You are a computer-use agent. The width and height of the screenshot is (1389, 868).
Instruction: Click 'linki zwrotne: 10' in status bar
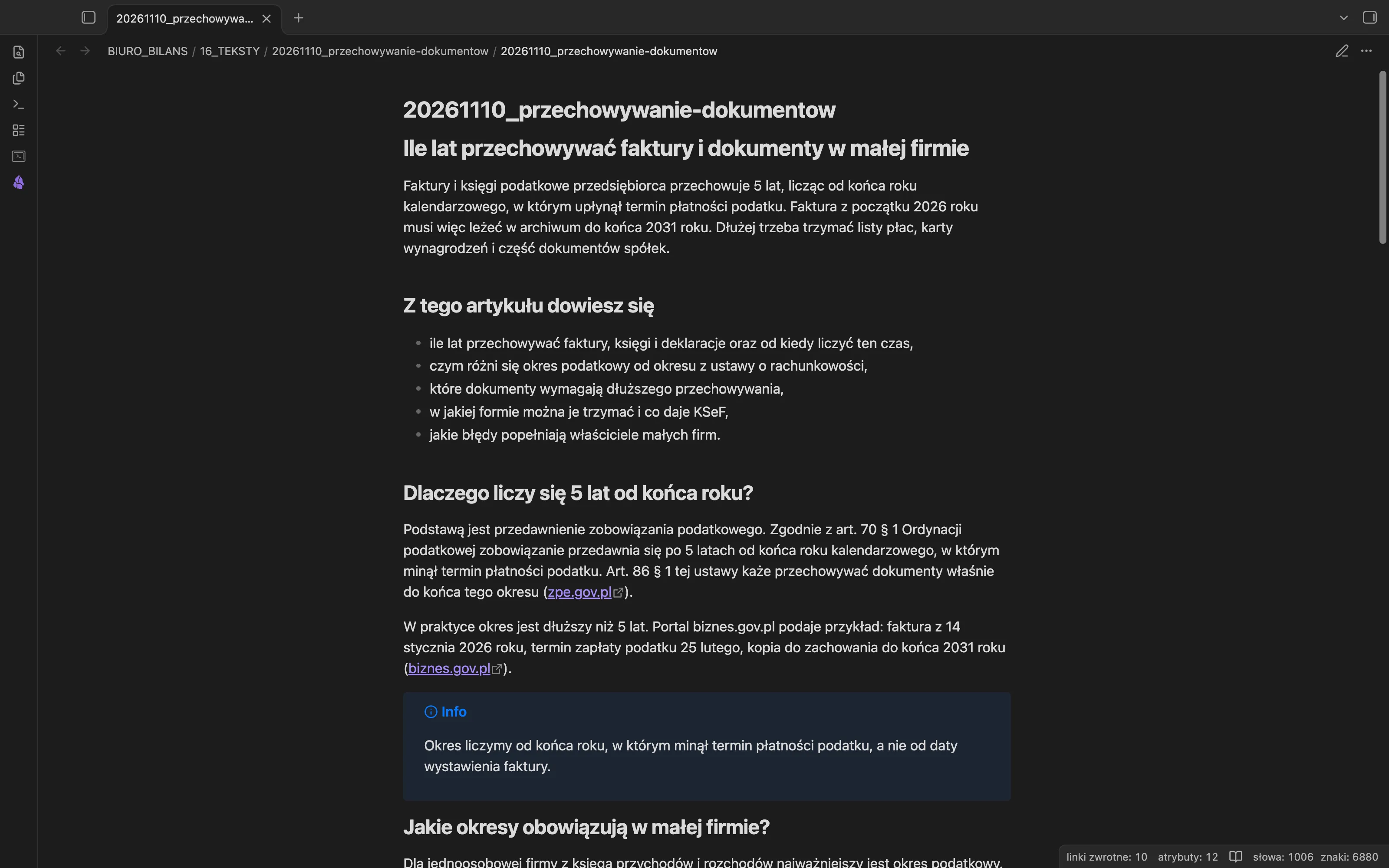(x=1106, y=857)
